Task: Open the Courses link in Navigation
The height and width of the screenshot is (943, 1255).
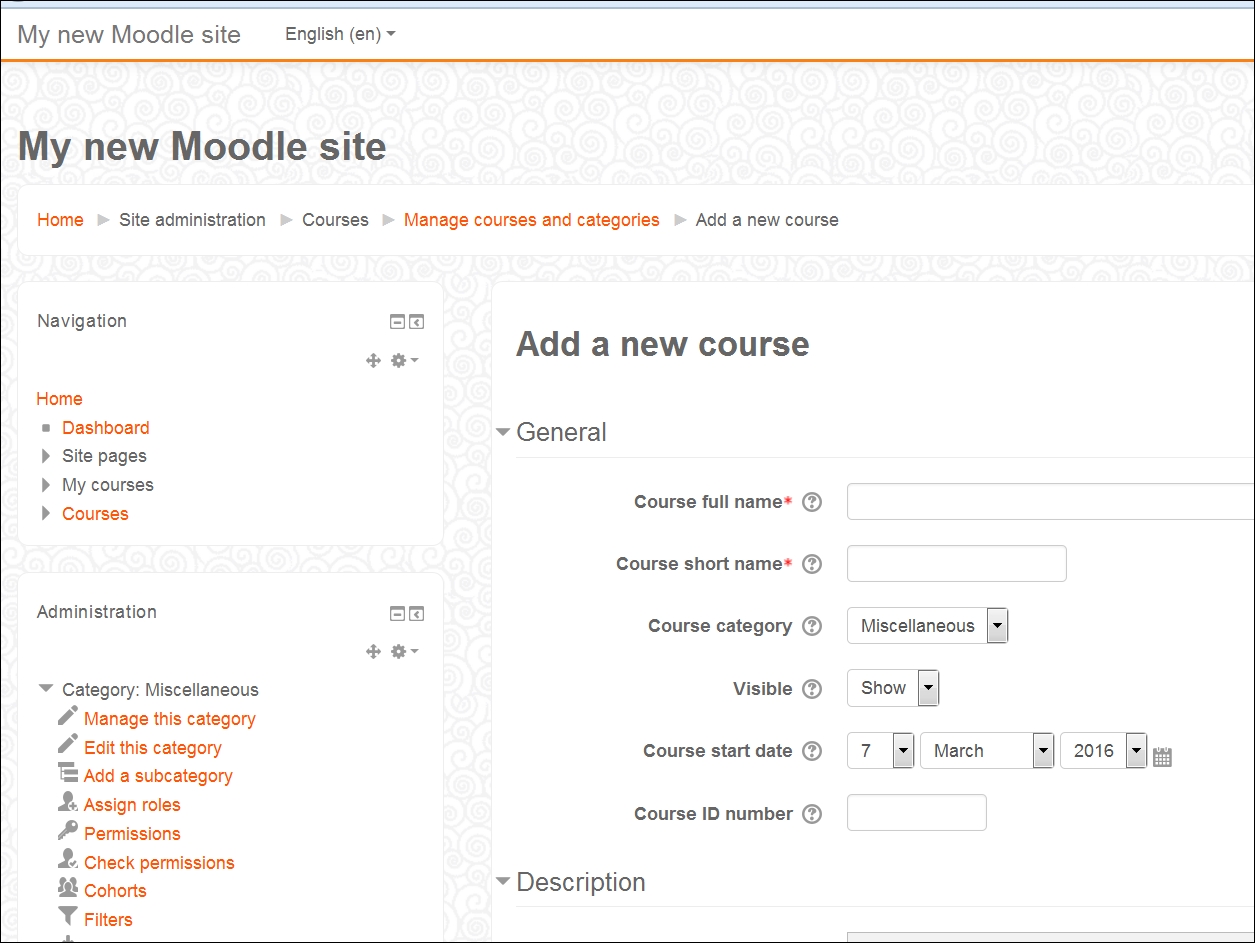Action: [95, 514]
